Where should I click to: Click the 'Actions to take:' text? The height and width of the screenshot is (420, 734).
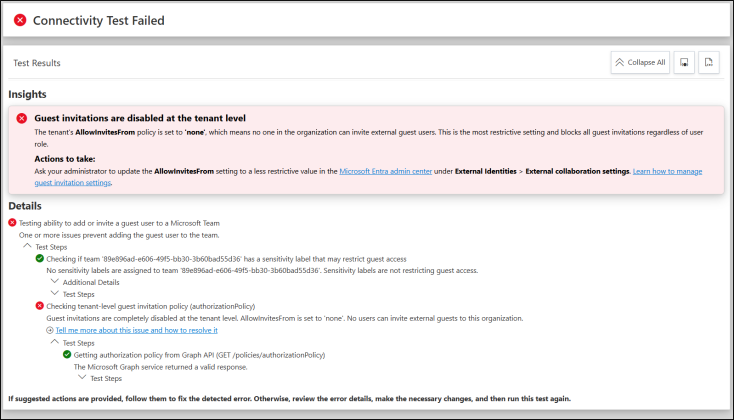coord(65,159)
